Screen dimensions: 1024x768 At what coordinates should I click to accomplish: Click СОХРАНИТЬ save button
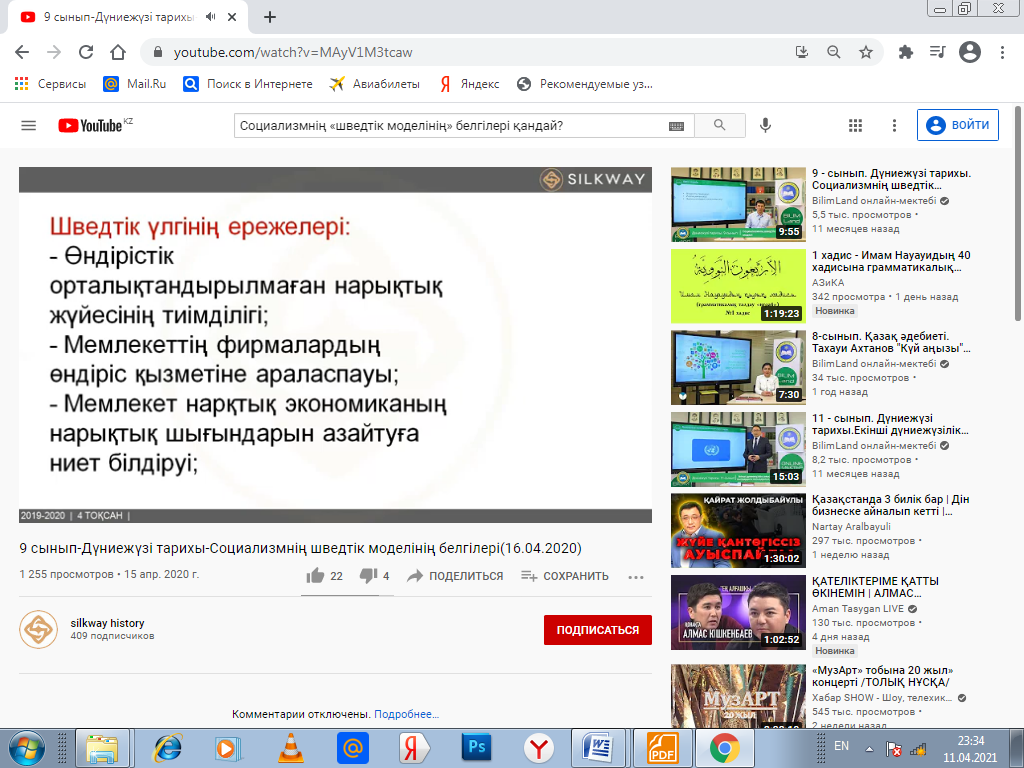565,576
